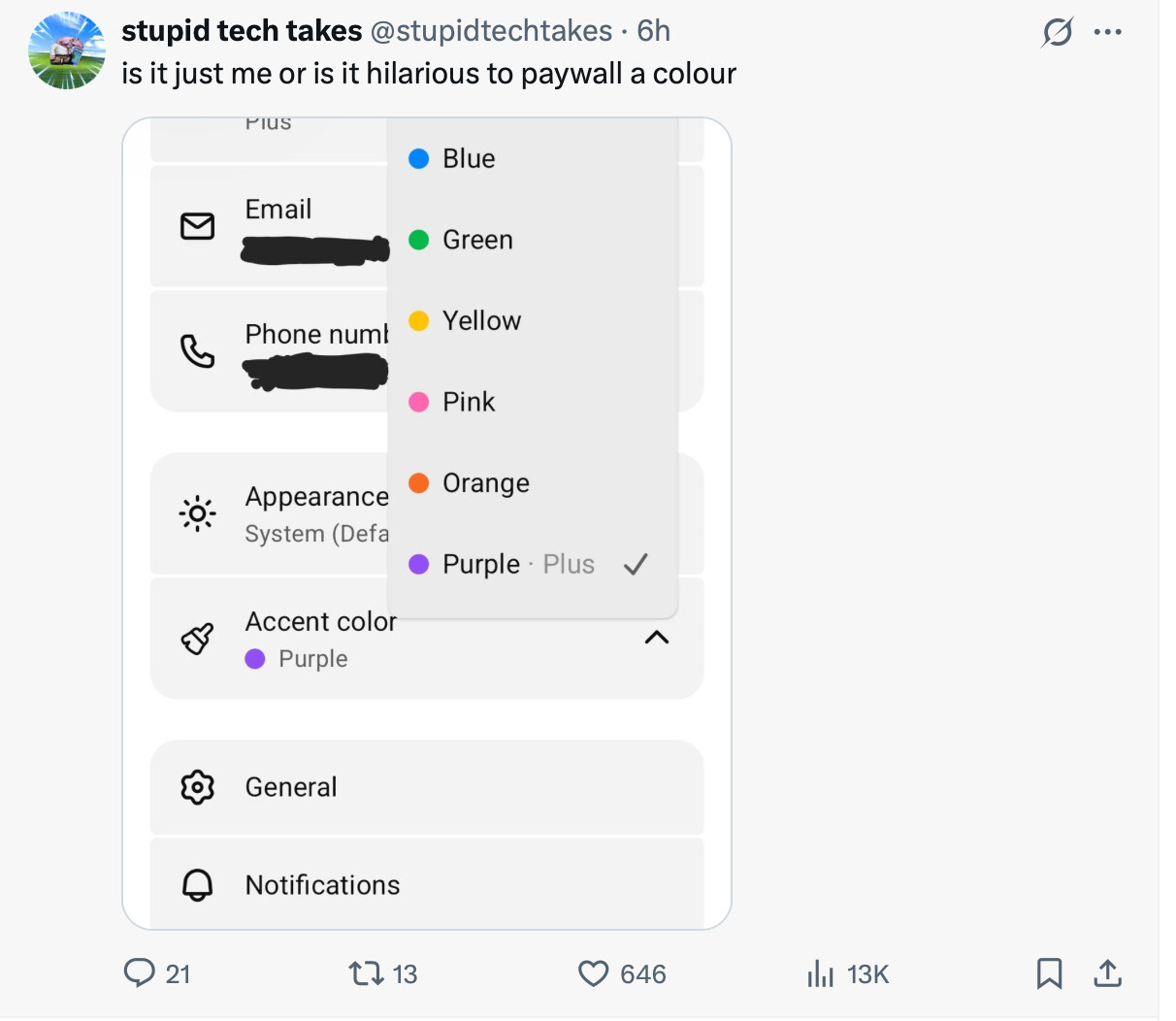Click the Grok icon on the tweet

tap(1057, 31)
